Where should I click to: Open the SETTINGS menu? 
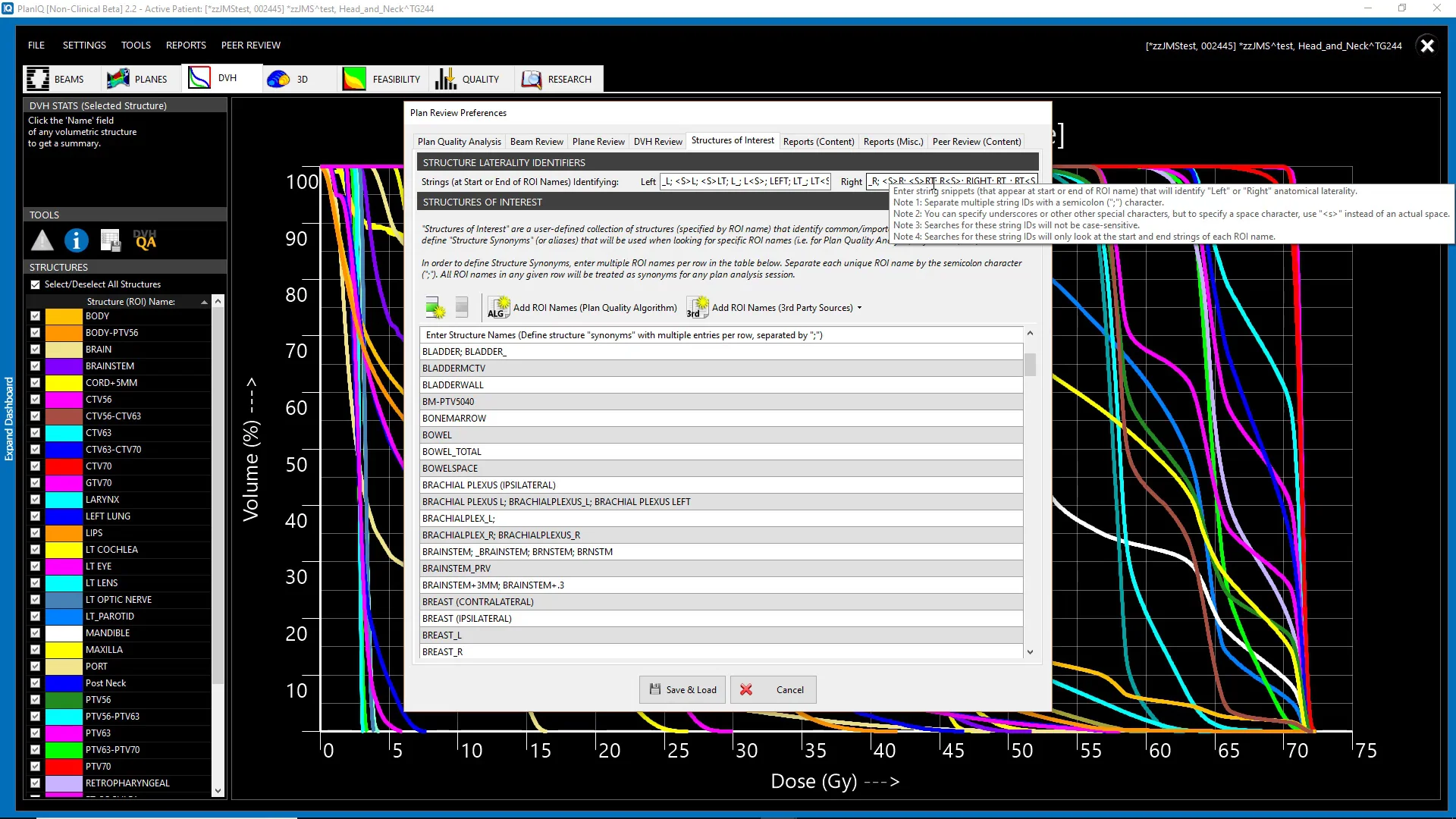(84, 45)
